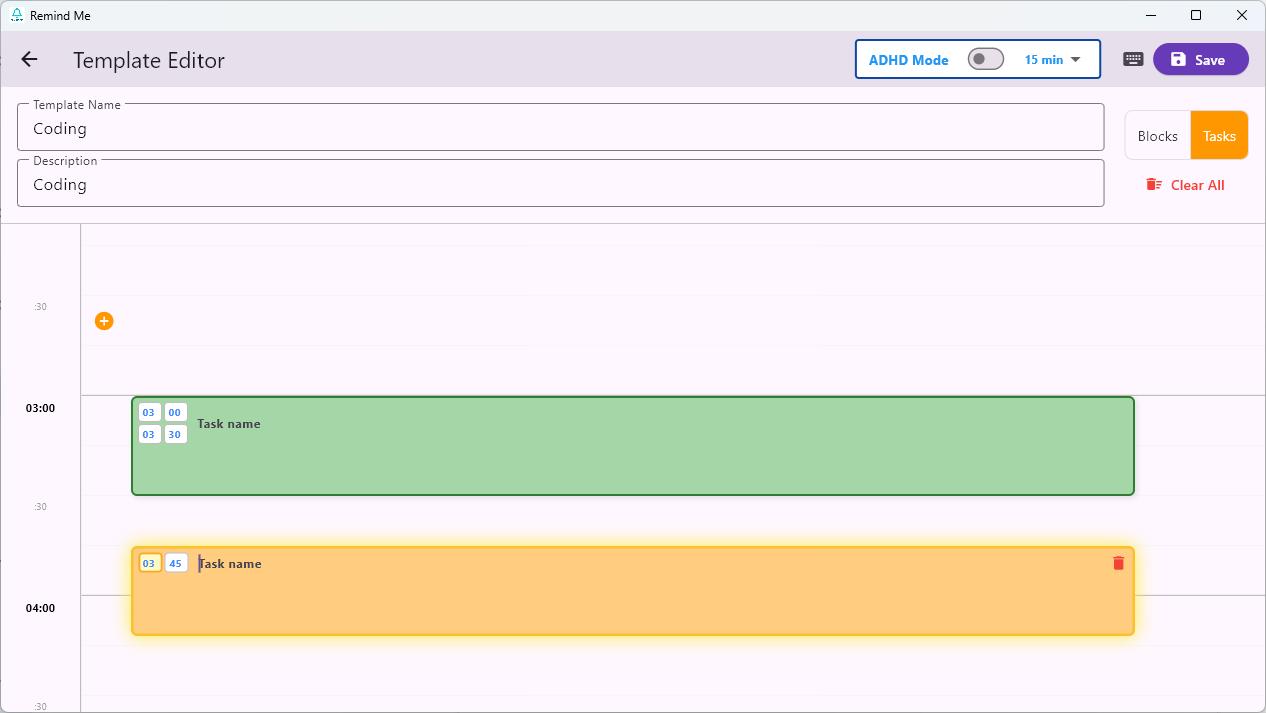Go back using the arrow icon

(29, 59)
